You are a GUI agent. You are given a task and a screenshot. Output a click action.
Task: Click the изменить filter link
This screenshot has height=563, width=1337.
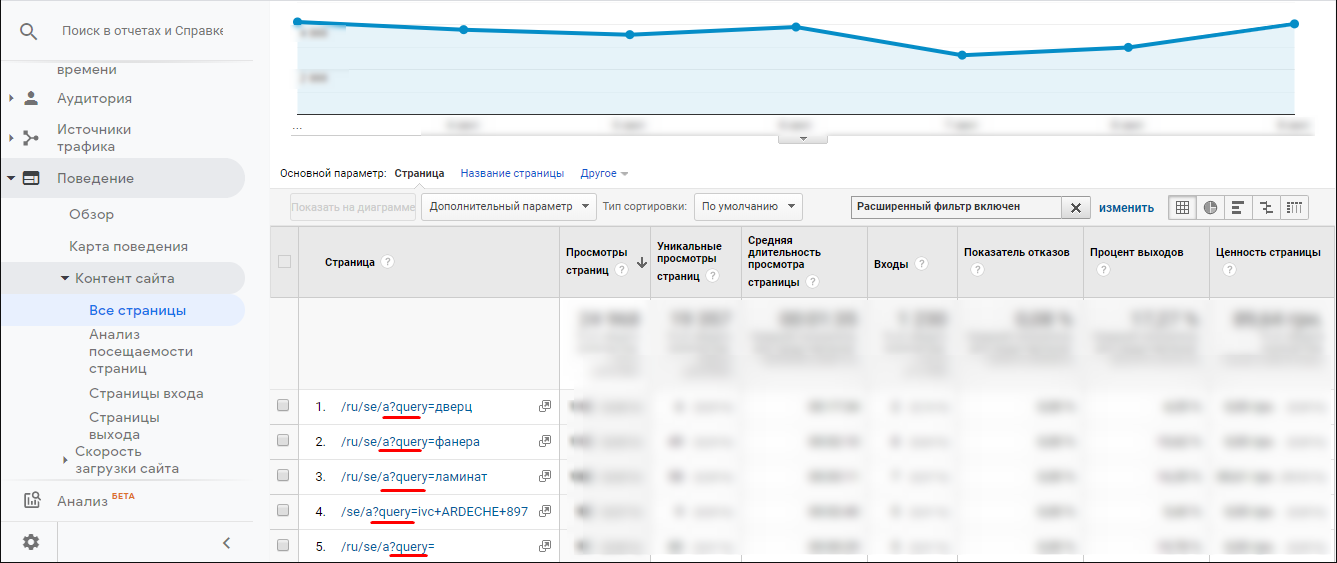point(1126,207)
